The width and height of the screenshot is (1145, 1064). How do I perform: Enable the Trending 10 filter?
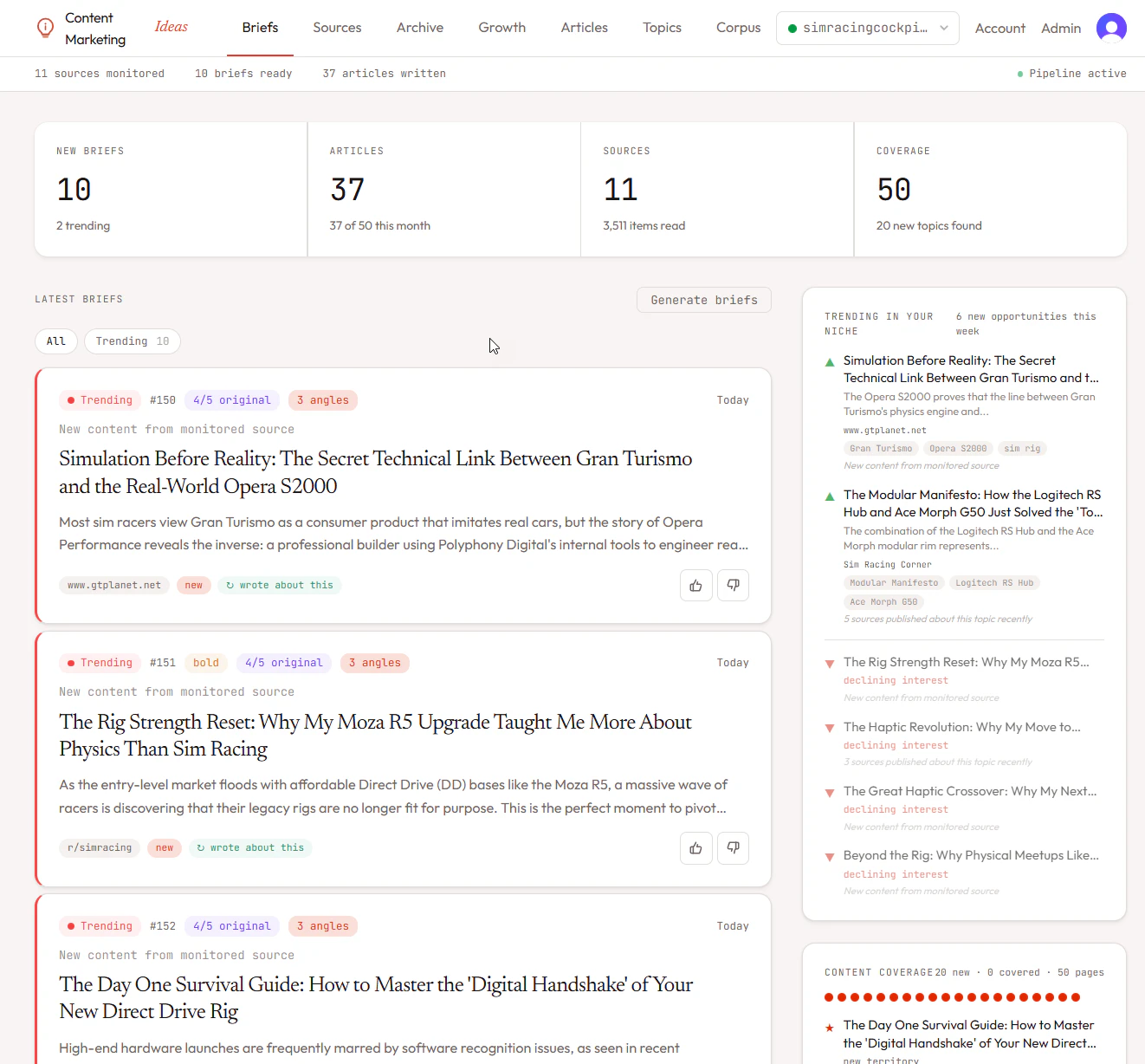(132, 341)
